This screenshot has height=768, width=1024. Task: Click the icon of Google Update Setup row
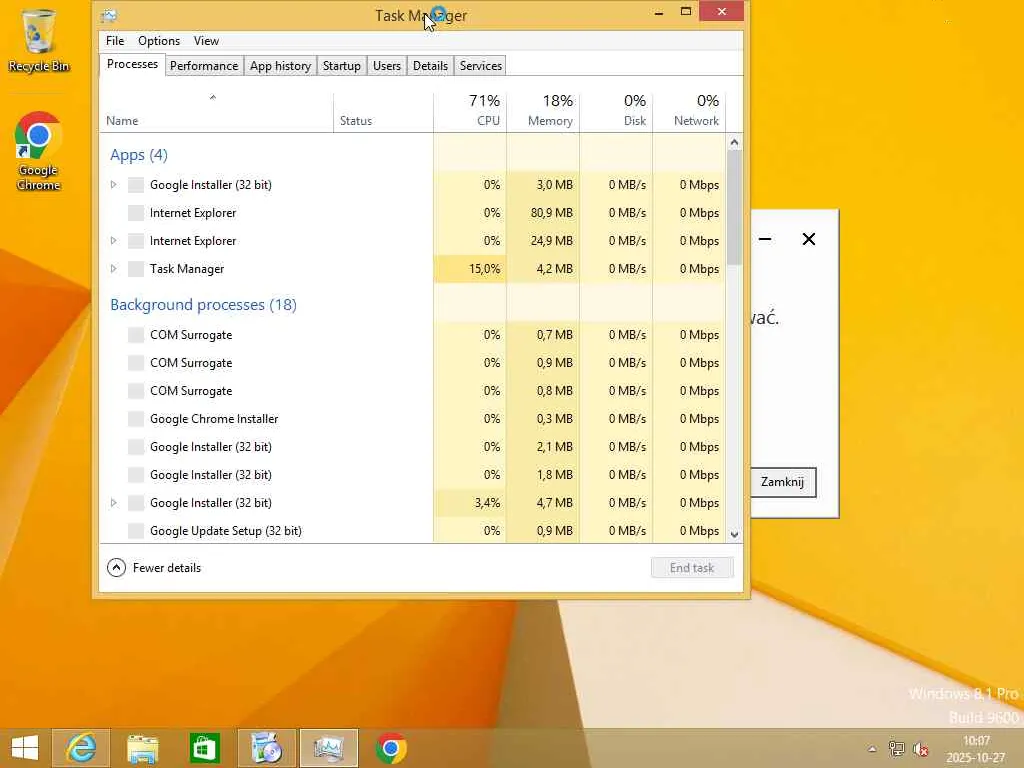pos(136,530)
